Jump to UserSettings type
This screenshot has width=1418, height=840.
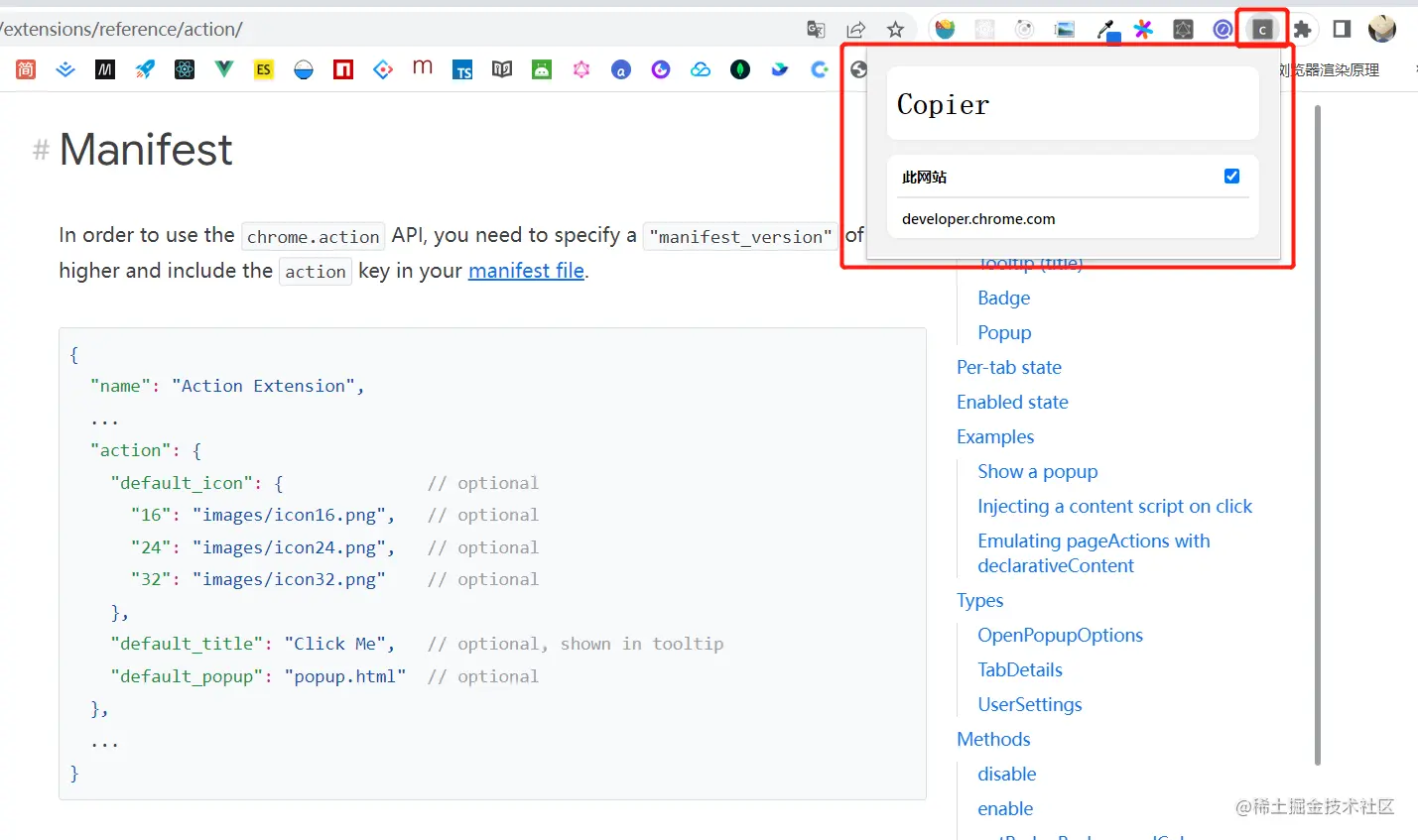[x=1030, y=704]
